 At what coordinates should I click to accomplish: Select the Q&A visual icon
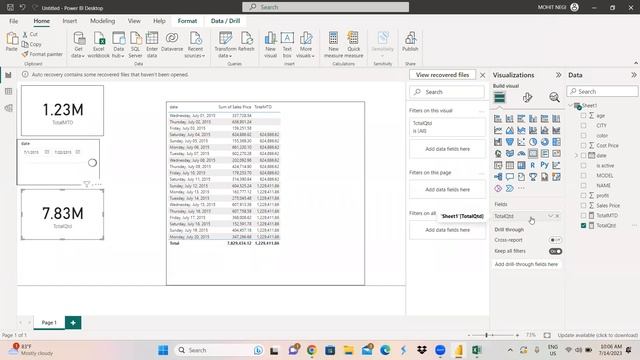coord(510,177)
